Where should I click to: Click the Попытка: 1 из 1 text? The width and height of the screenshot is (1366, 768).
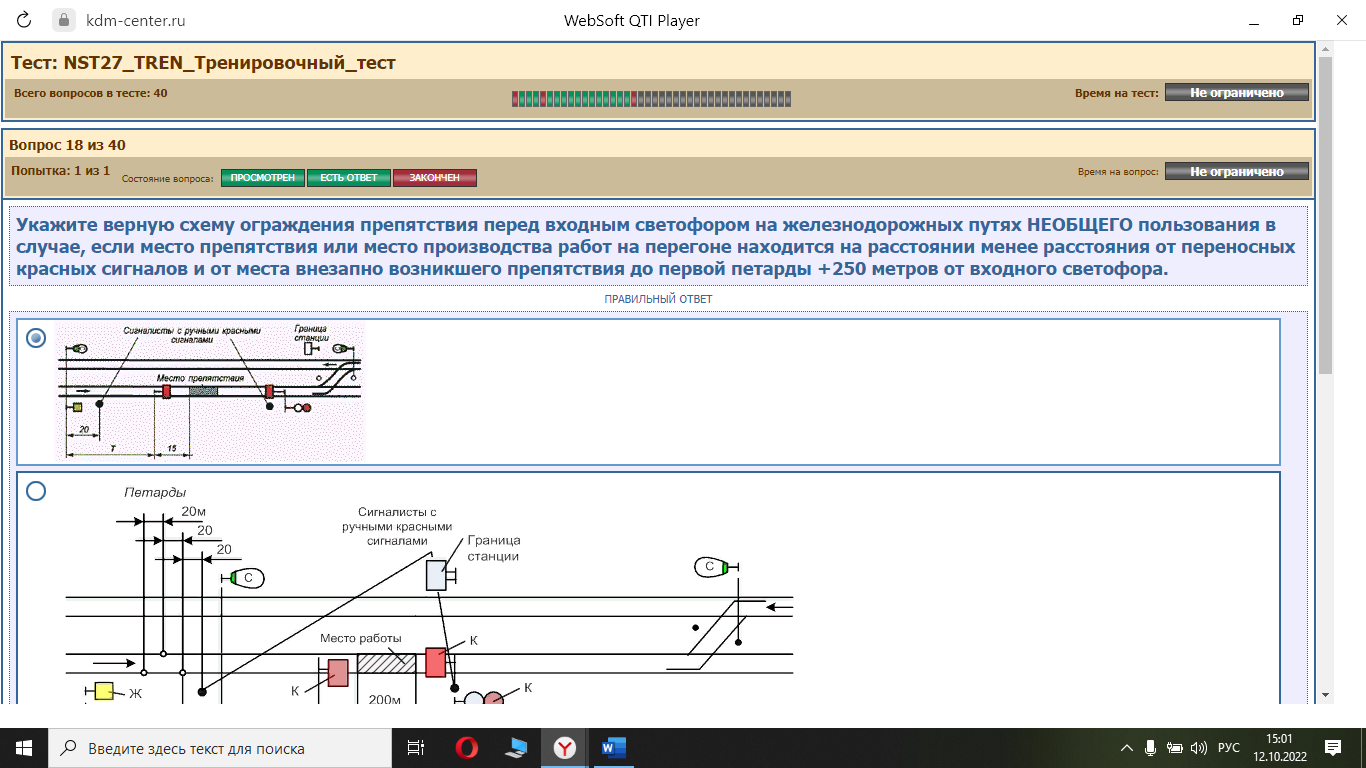click(x=61, y=171)
